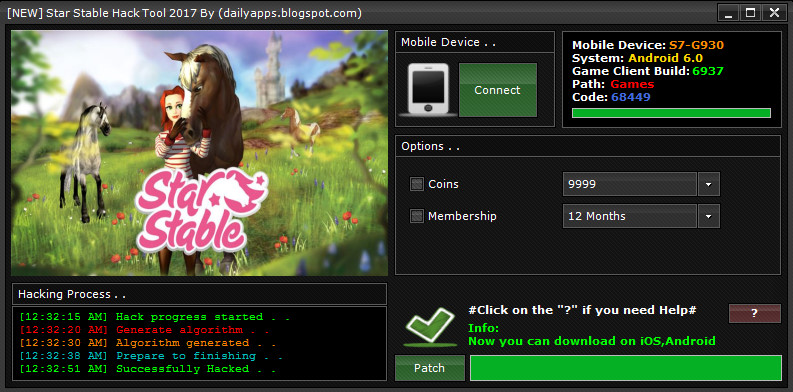The image size is (793, 392).
Task: Click the Mobile Device panel header
Action: 475,42
